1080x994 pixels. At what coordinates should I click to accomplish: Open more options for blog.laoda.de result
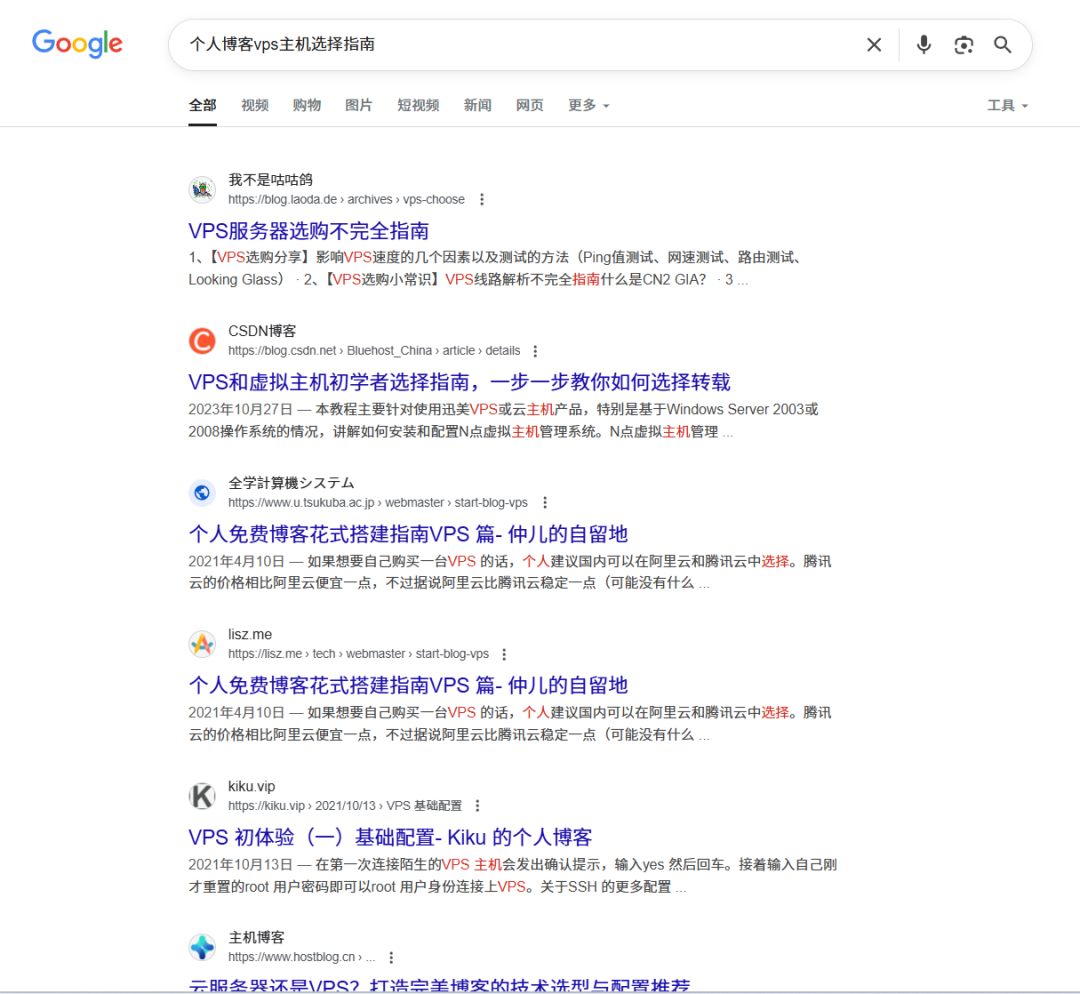pyautogui.click(x=482, y=200)
